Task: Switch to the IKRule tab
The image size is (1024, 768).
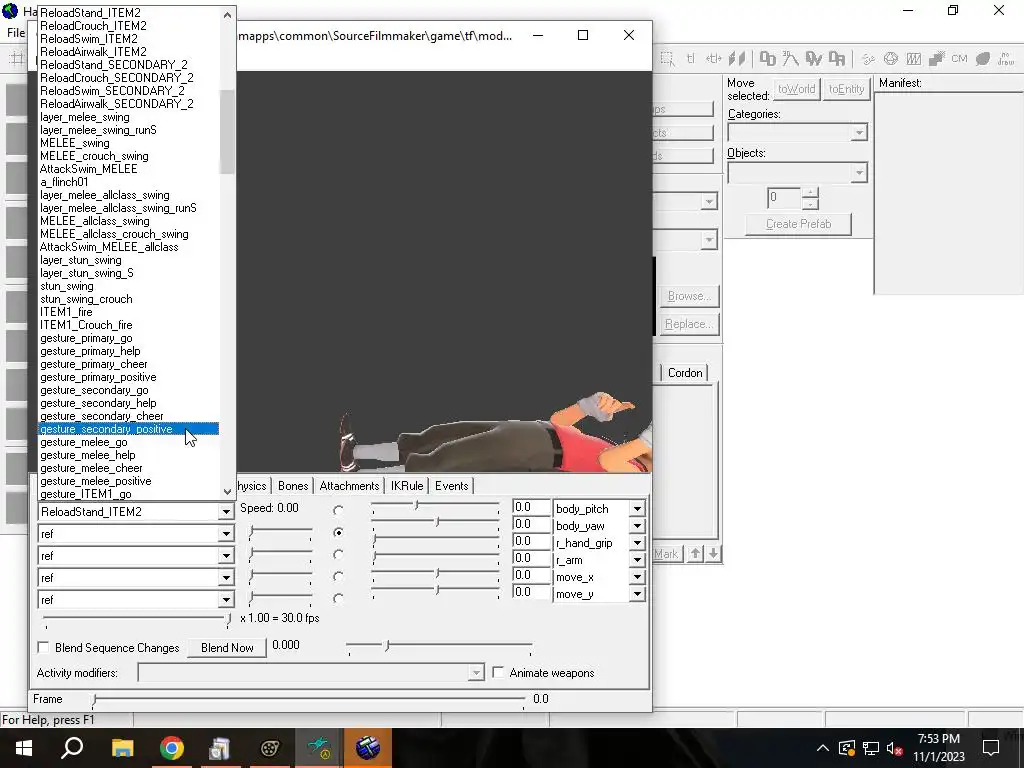Action: pyautogui.click(x=407, y=486)
